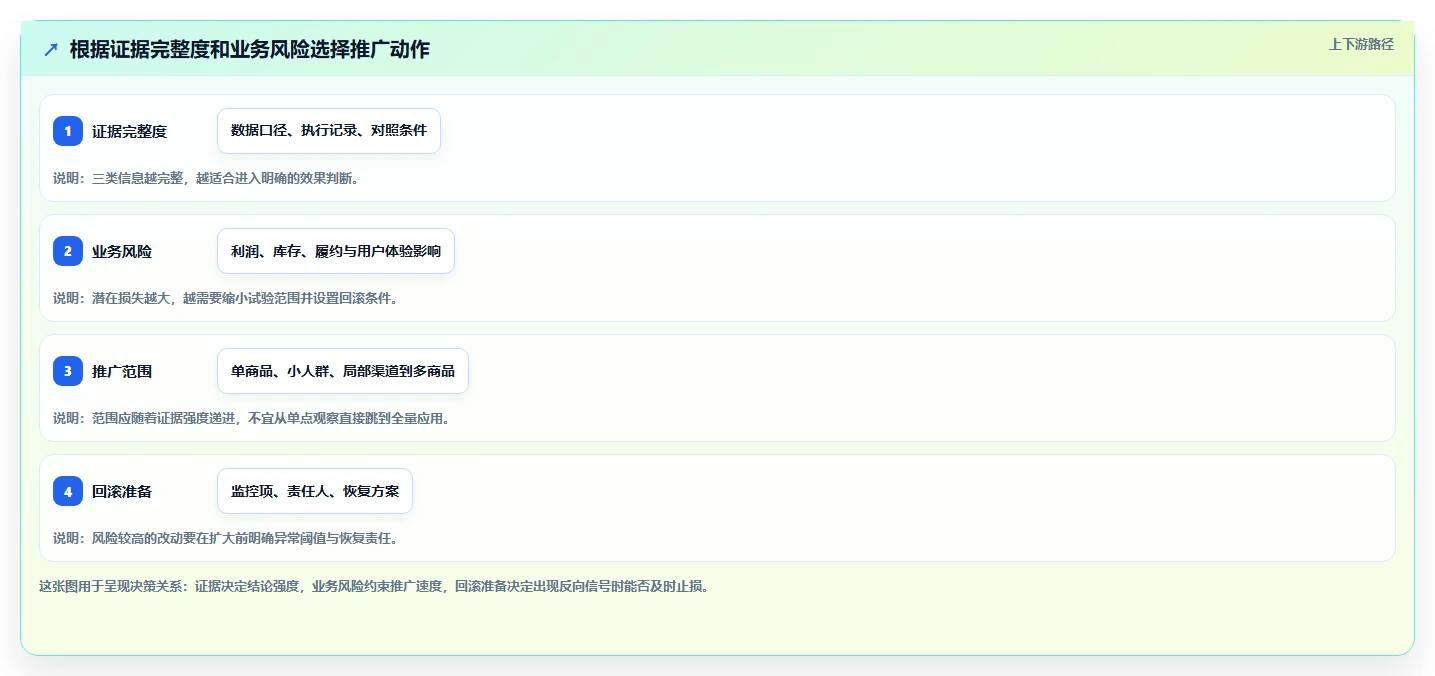Click the arrow icon beside the header title
This screenshot has width=1435, height=676.
coord(51,49)
